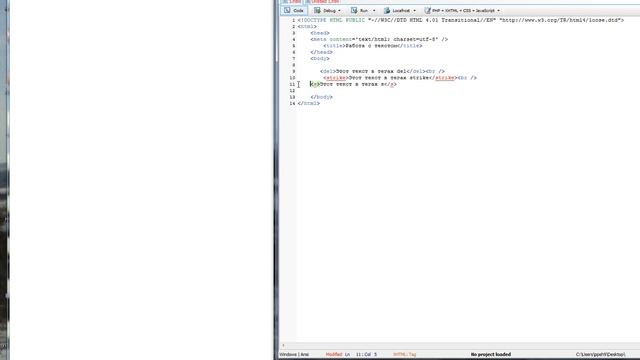Viewport: 640px width, 360px height.
Task: Click the opening body tag on line 7
Action: [320, 58]
